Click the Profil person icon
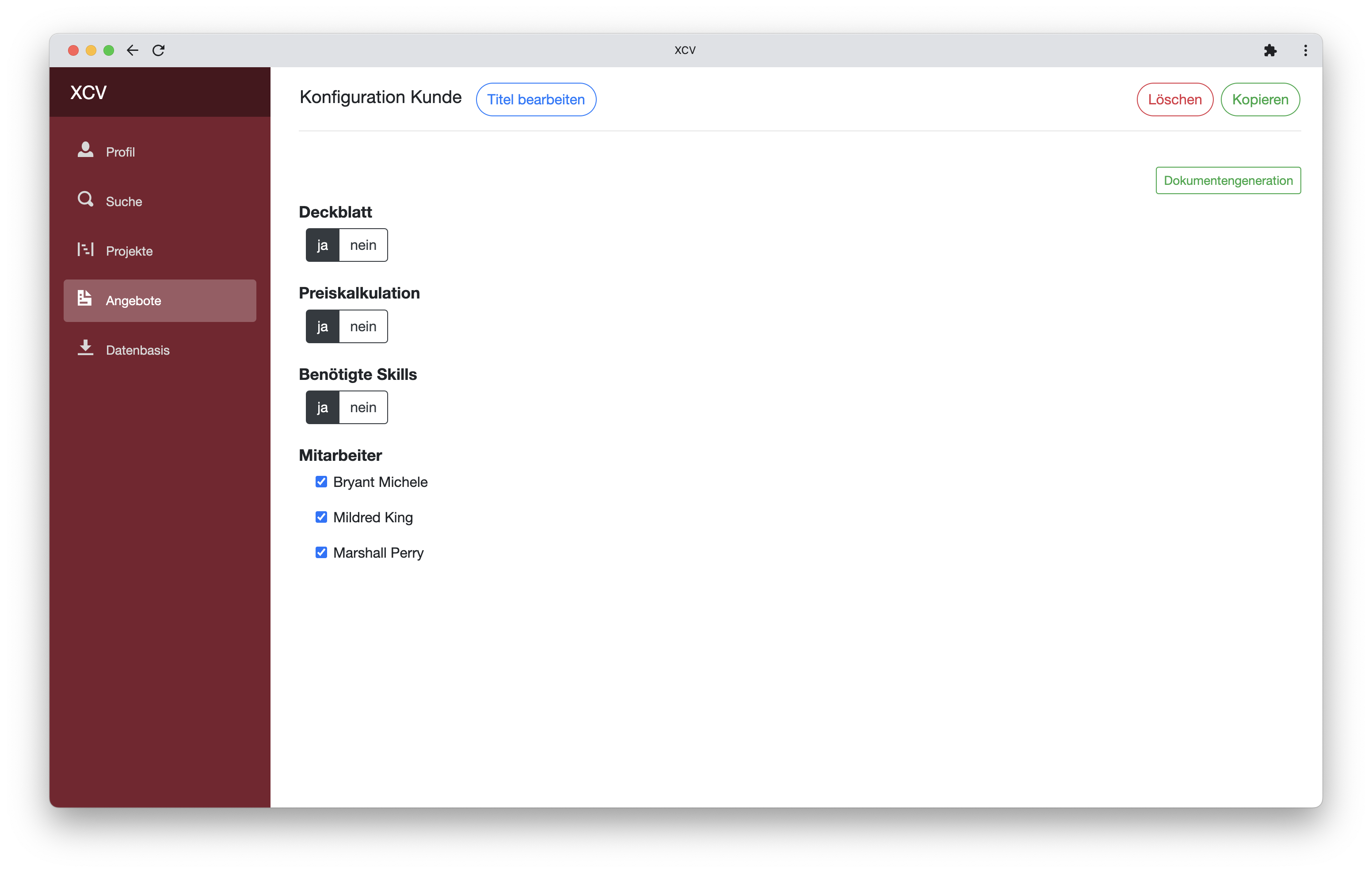Screen dimensions: 1372x873 coord(85,150)
